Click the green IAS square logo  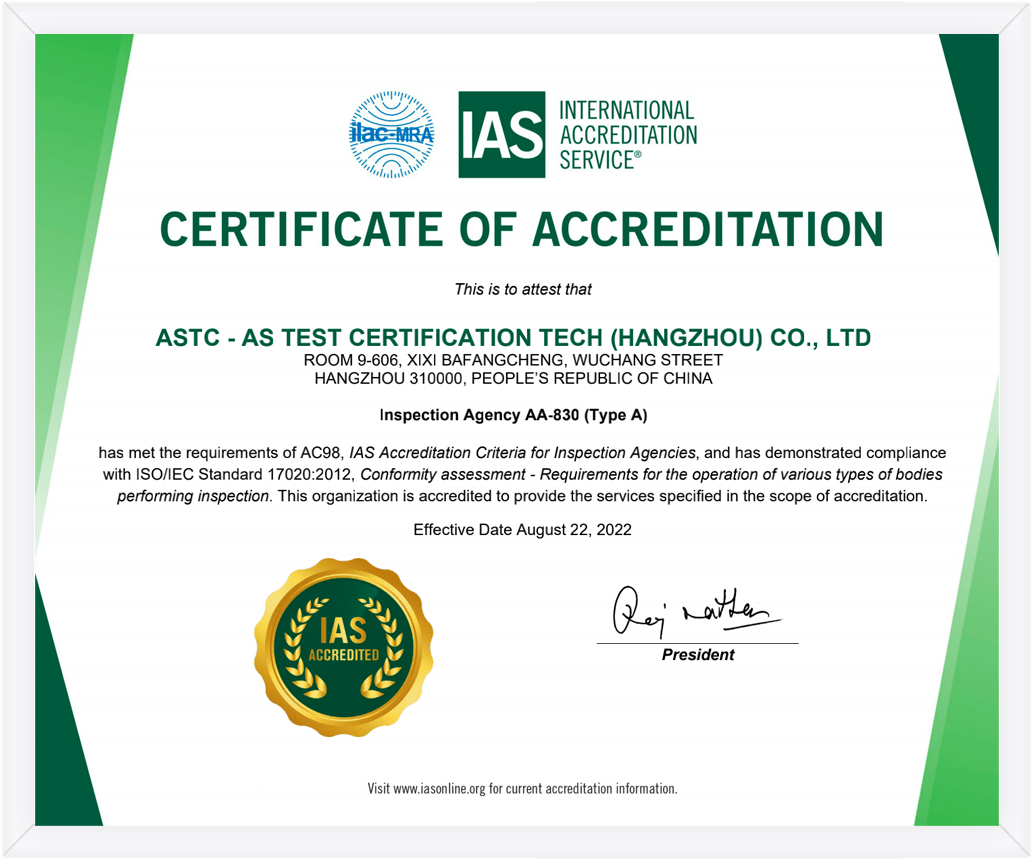502,134
